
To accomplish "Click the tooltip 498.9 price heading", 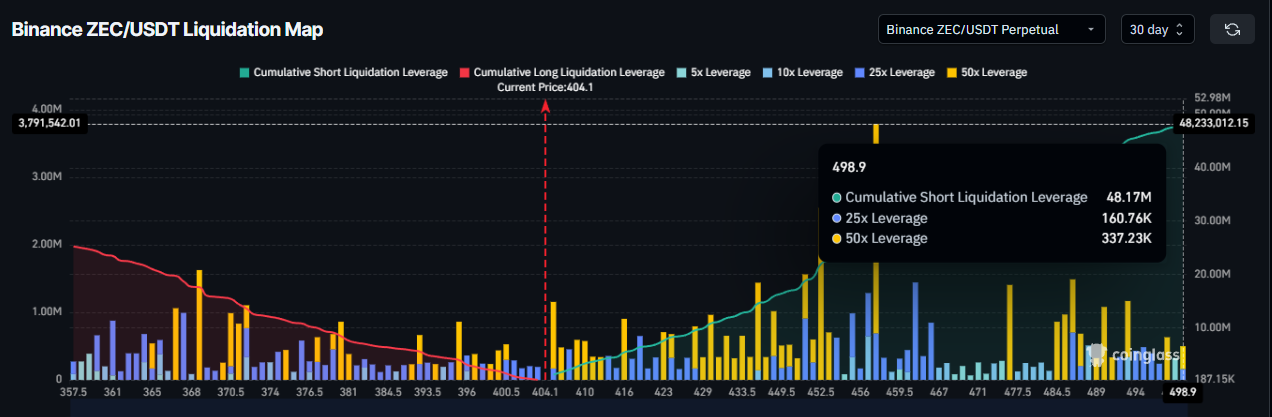I will tap(849, 169).
